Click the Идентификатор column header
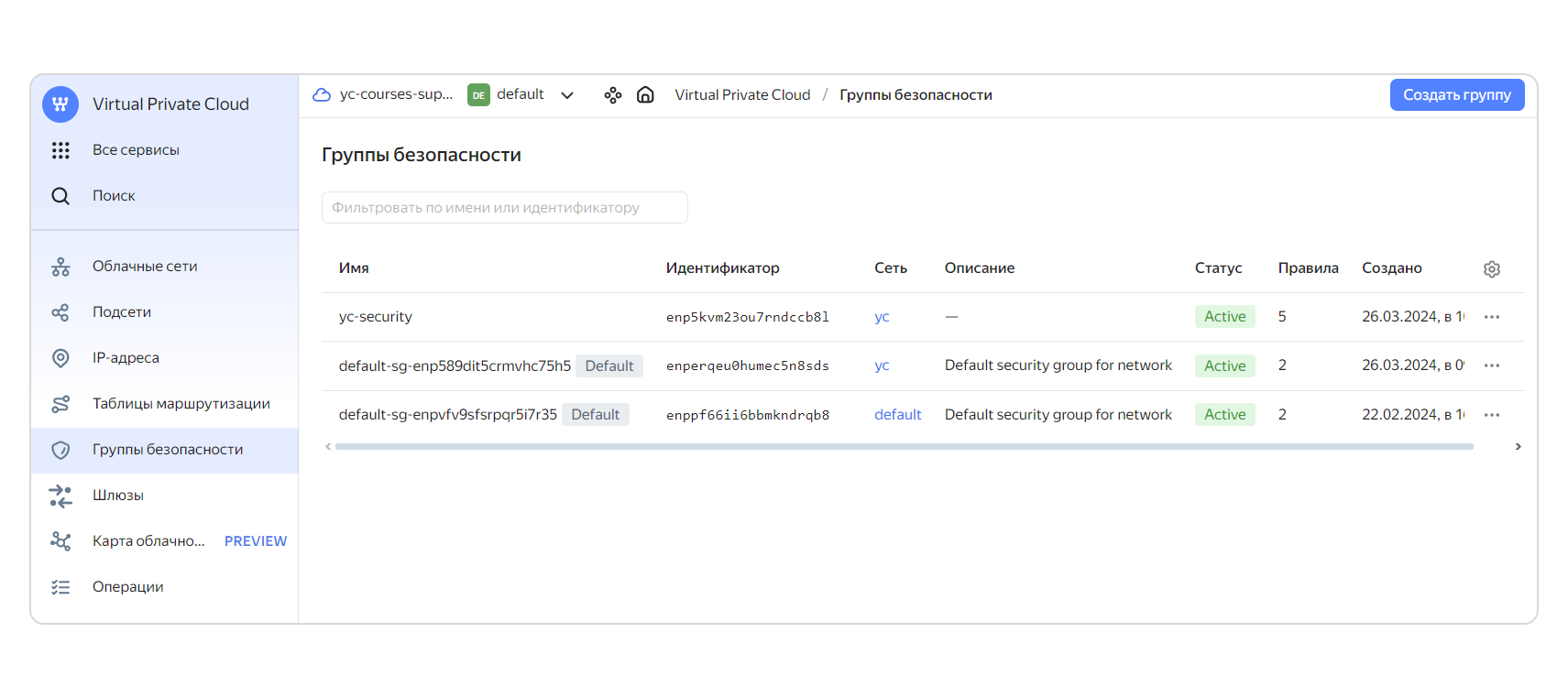This screenshot has height=698, width=1568. point(723,268)
